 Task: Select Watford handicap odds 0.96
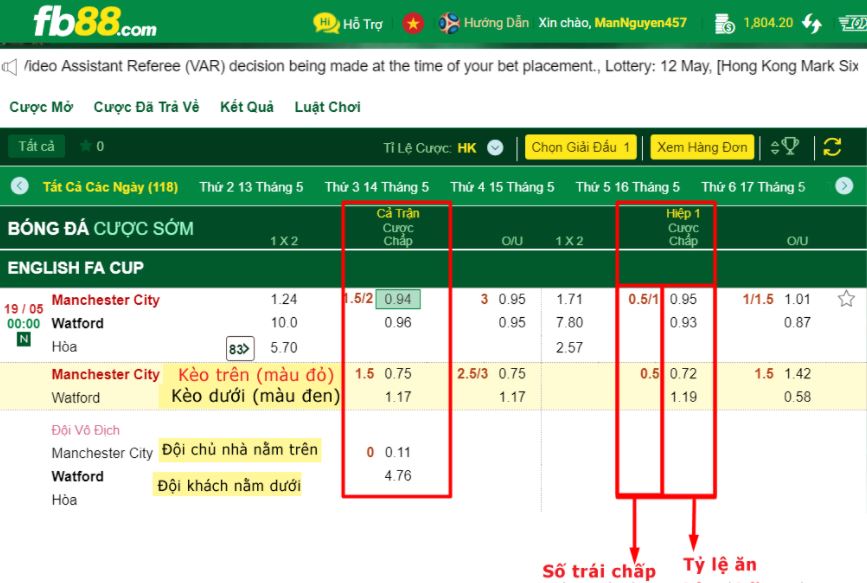398,322
